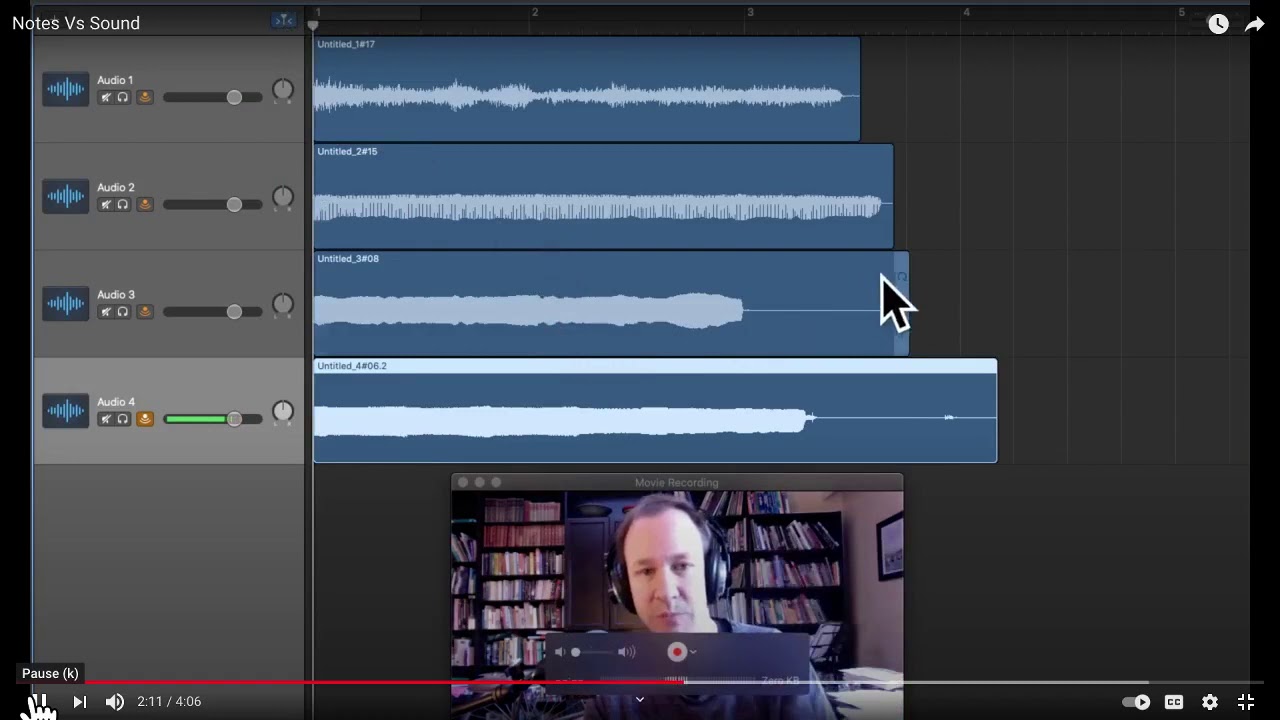Click the 2:11 / 4:06 time display
Viewport: 1280px width, 720px height.
pyautogui.click(x=169, y=702)
